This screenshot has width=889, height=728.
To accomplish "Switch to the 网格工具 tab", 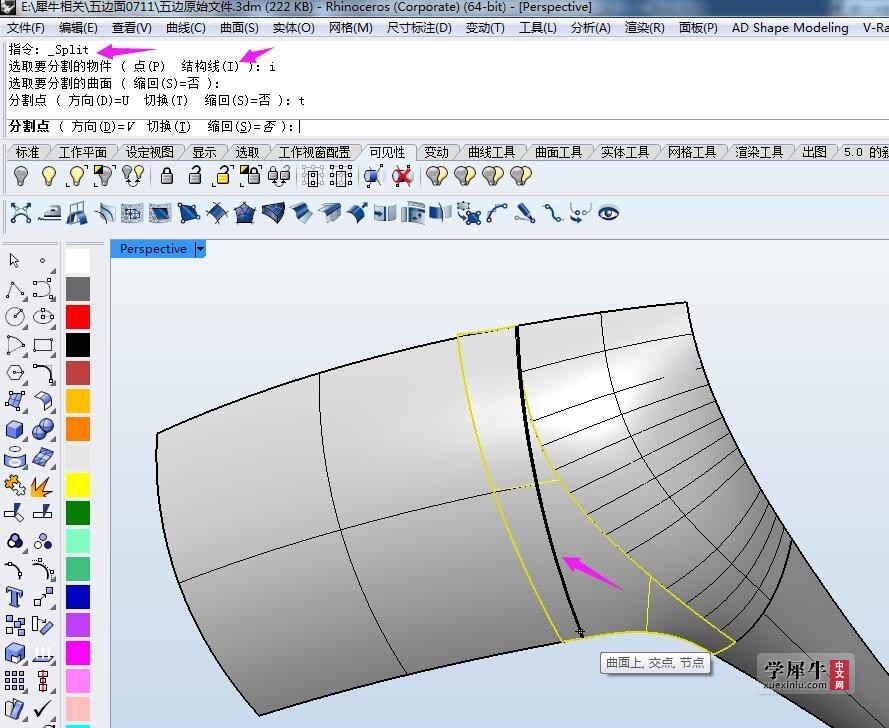I will point(692,152).
